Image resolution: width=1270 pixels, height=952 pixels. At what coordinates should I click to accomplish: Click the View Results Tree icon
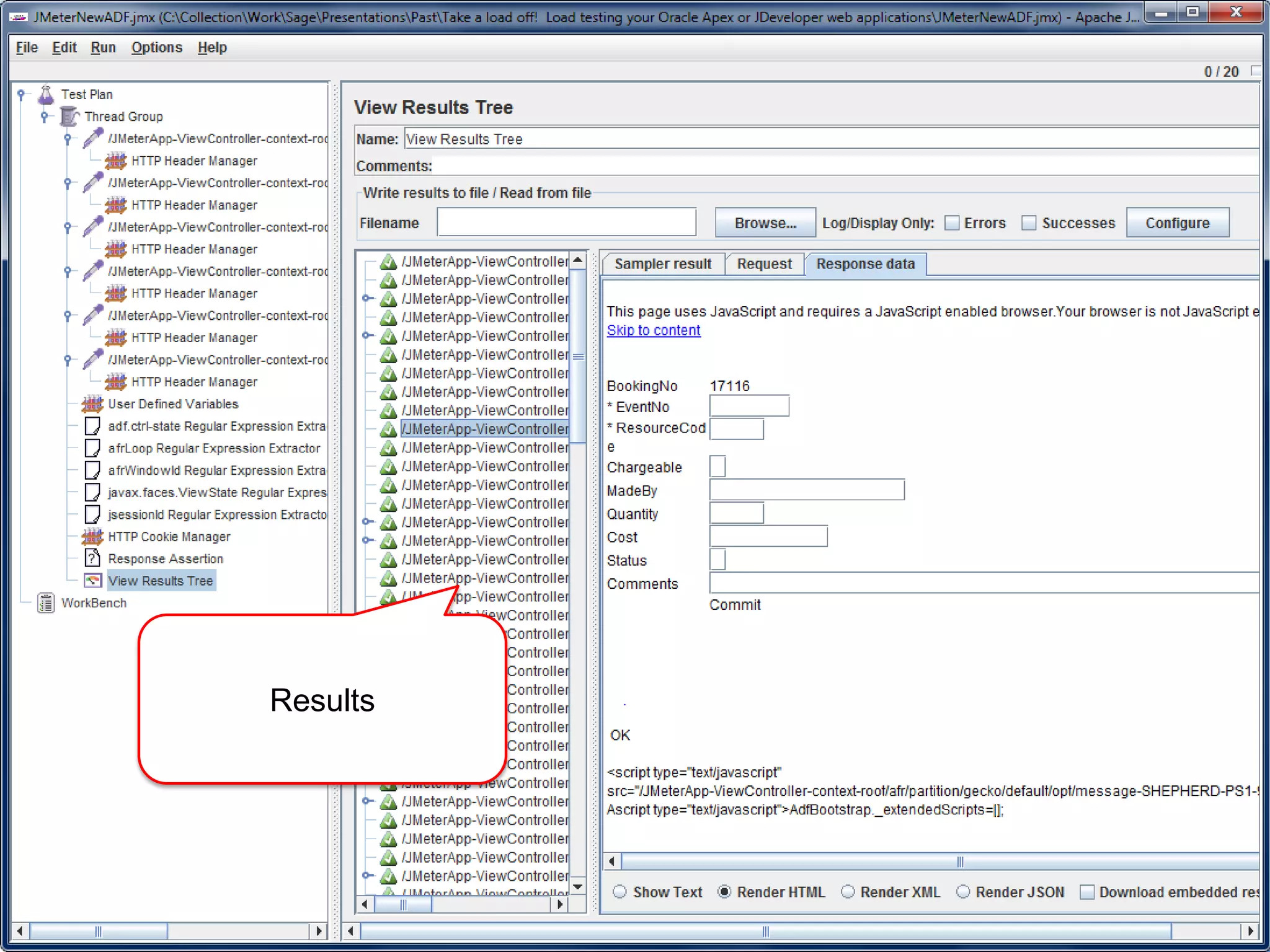tap(92, 581)
